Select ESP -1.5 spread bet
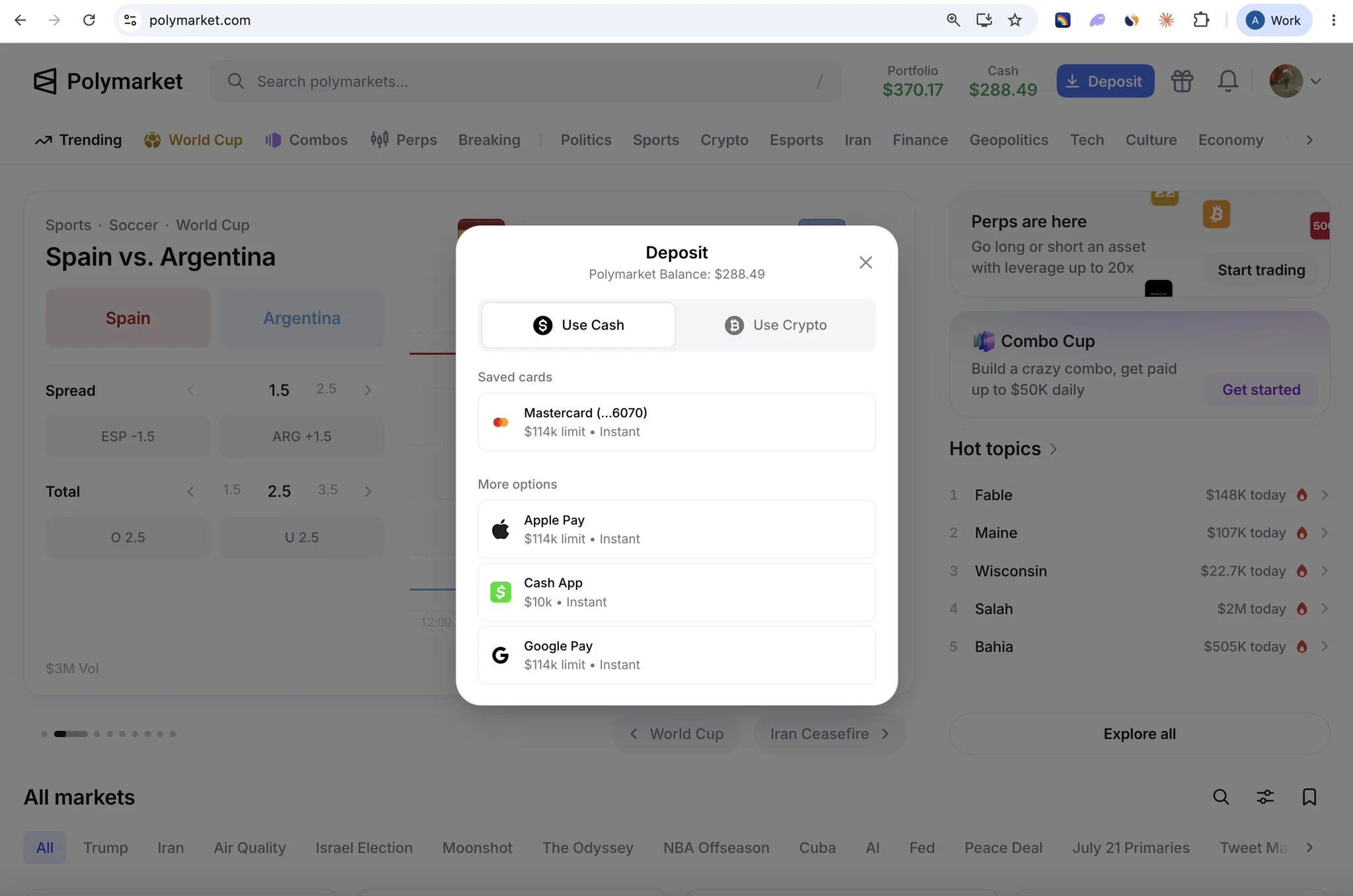 point(128,436)
